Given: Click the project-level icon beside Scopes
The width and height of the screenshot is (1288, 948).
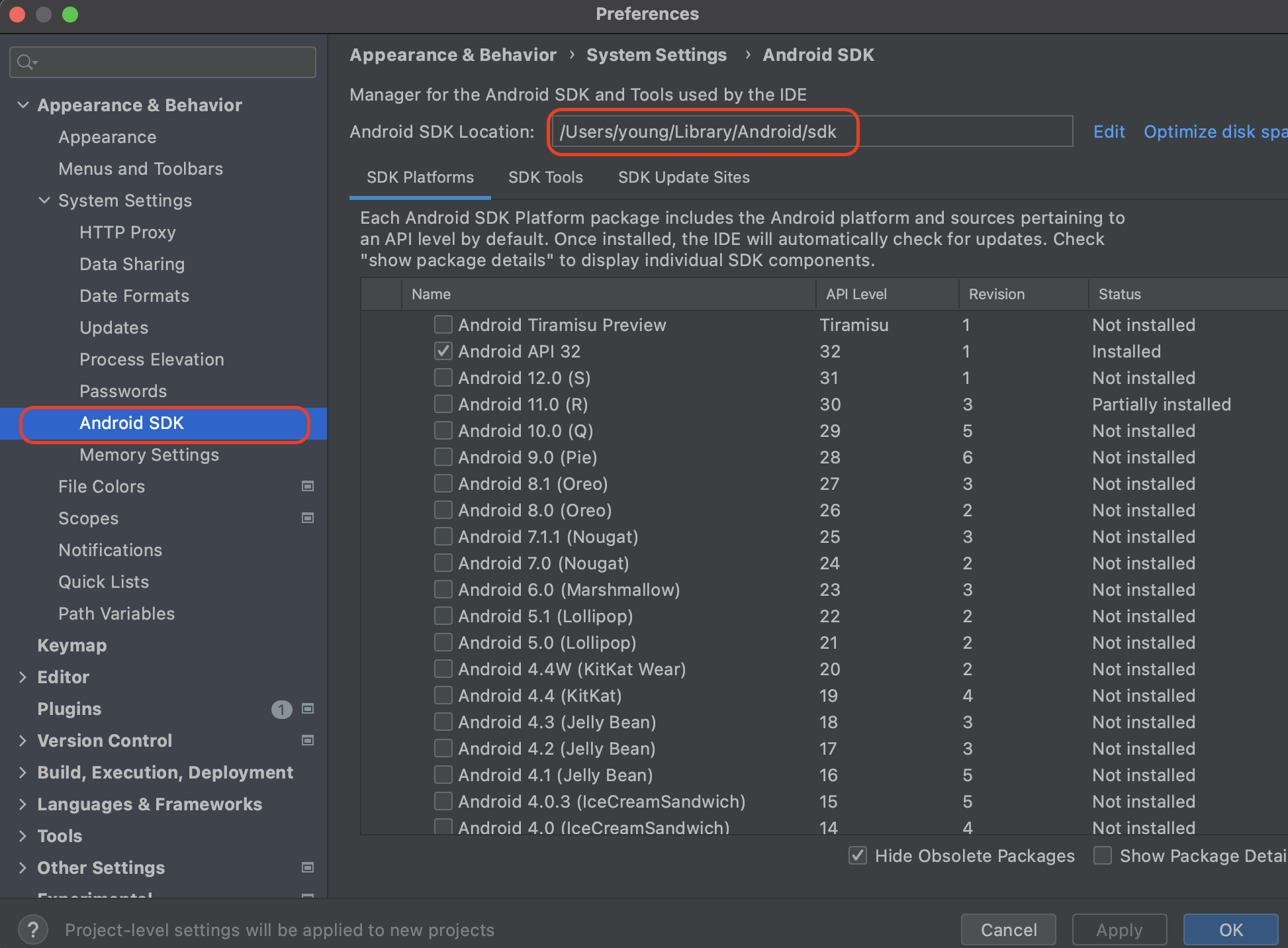Looking at the screenshot, I should click(x=308, y=518).
